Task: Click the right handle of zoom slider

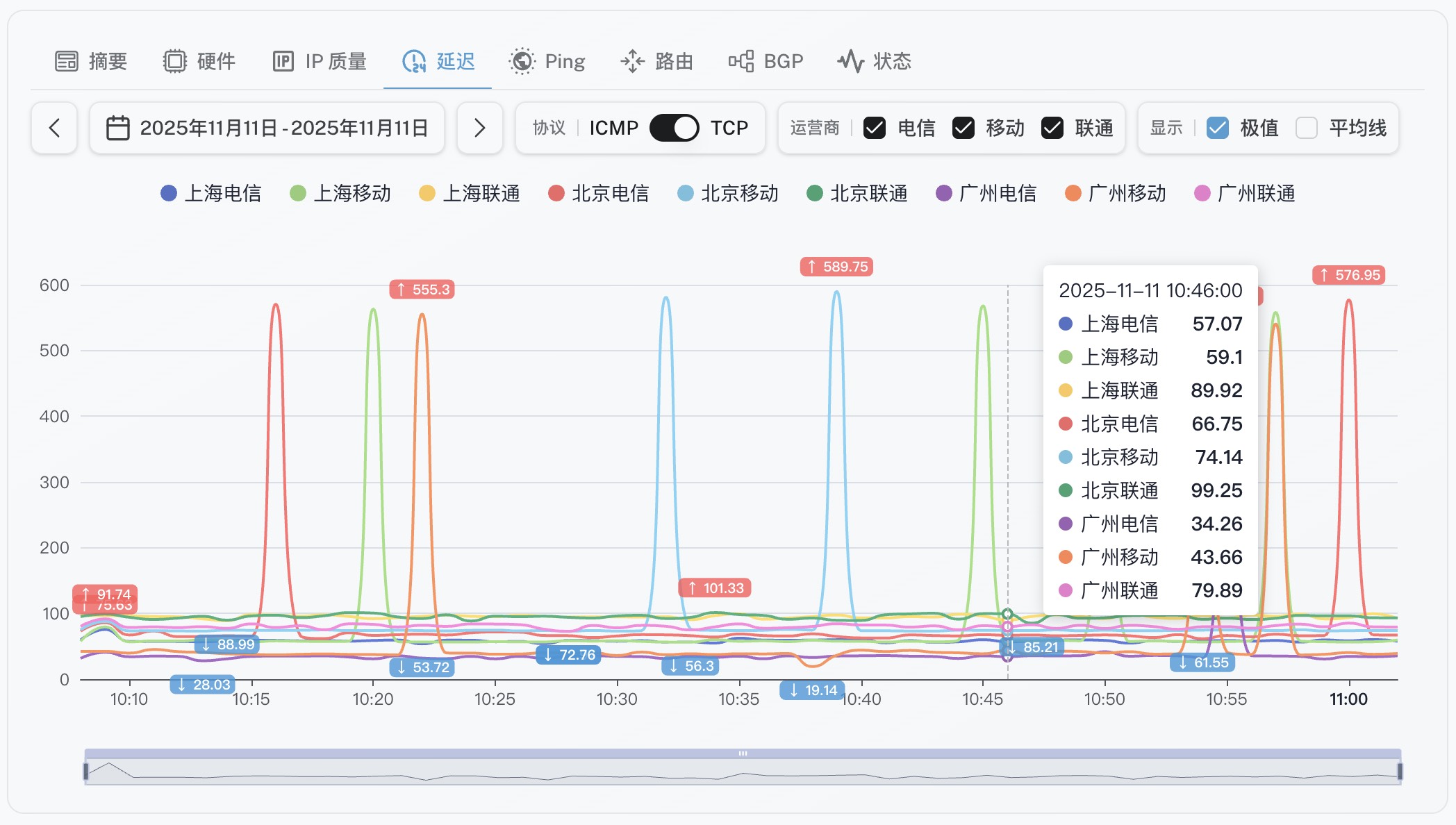Action: tap(1399, 771)
